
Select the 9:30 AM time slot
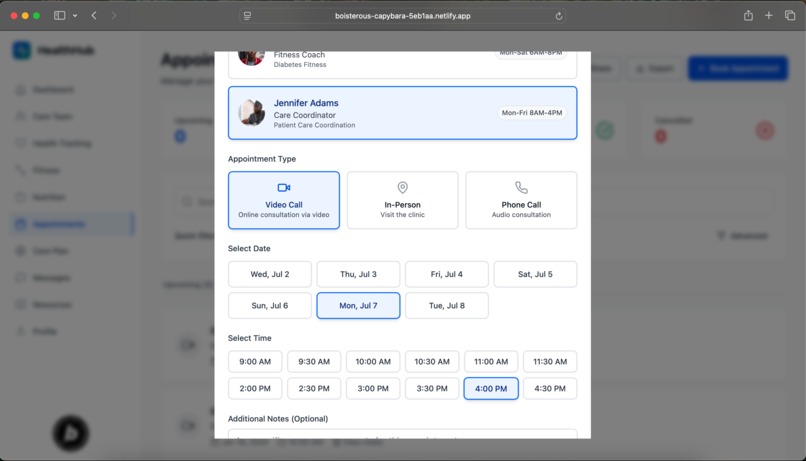[x=314, y=361]
